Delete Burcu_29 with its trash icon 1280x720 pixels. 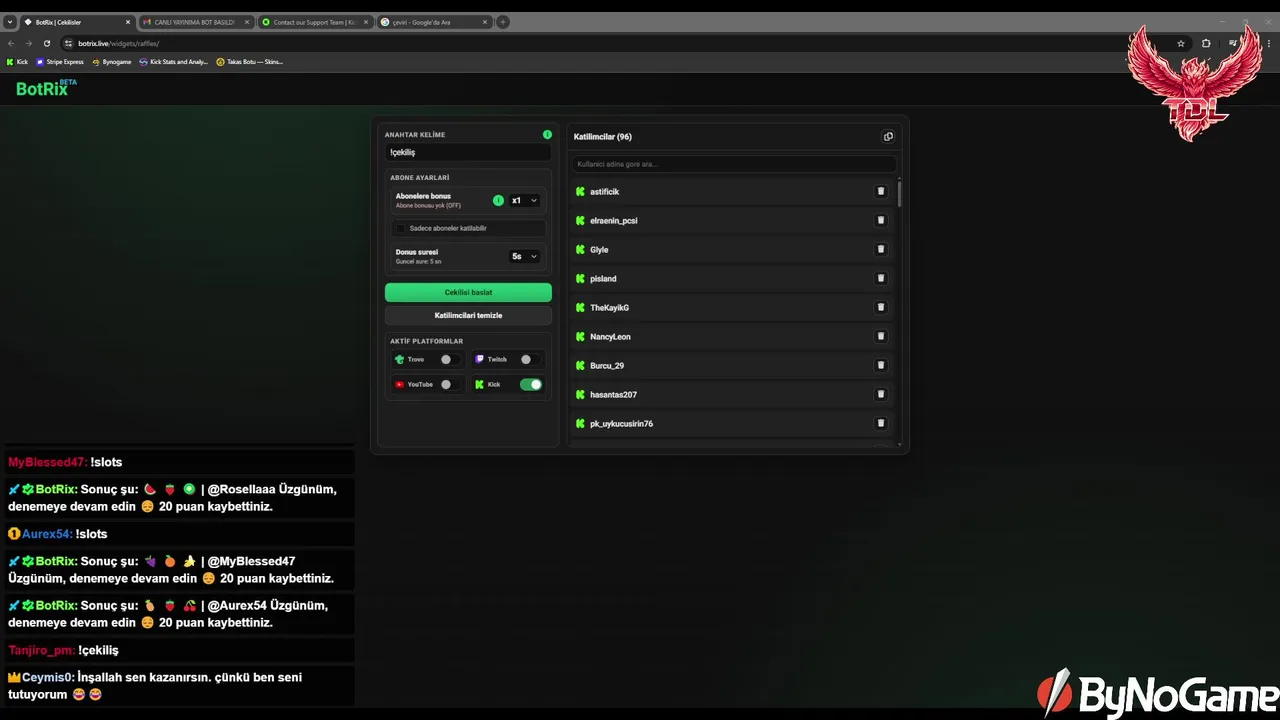[881, 365]
